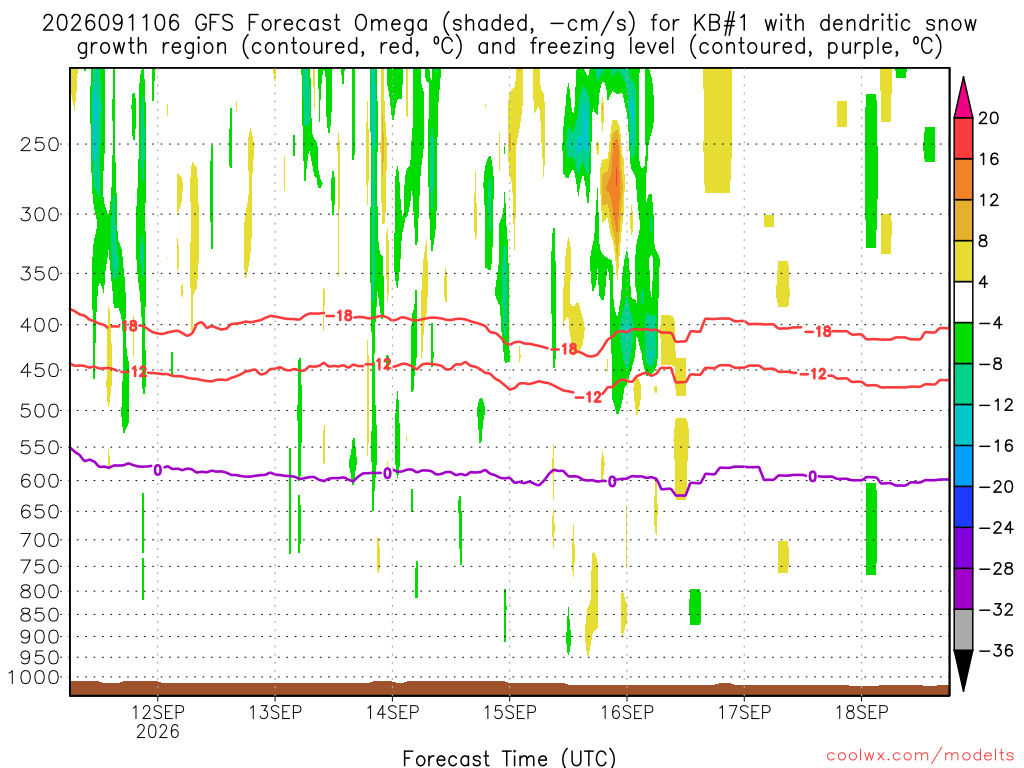Click the gray swatch between -32 and -36

point(963,630)
